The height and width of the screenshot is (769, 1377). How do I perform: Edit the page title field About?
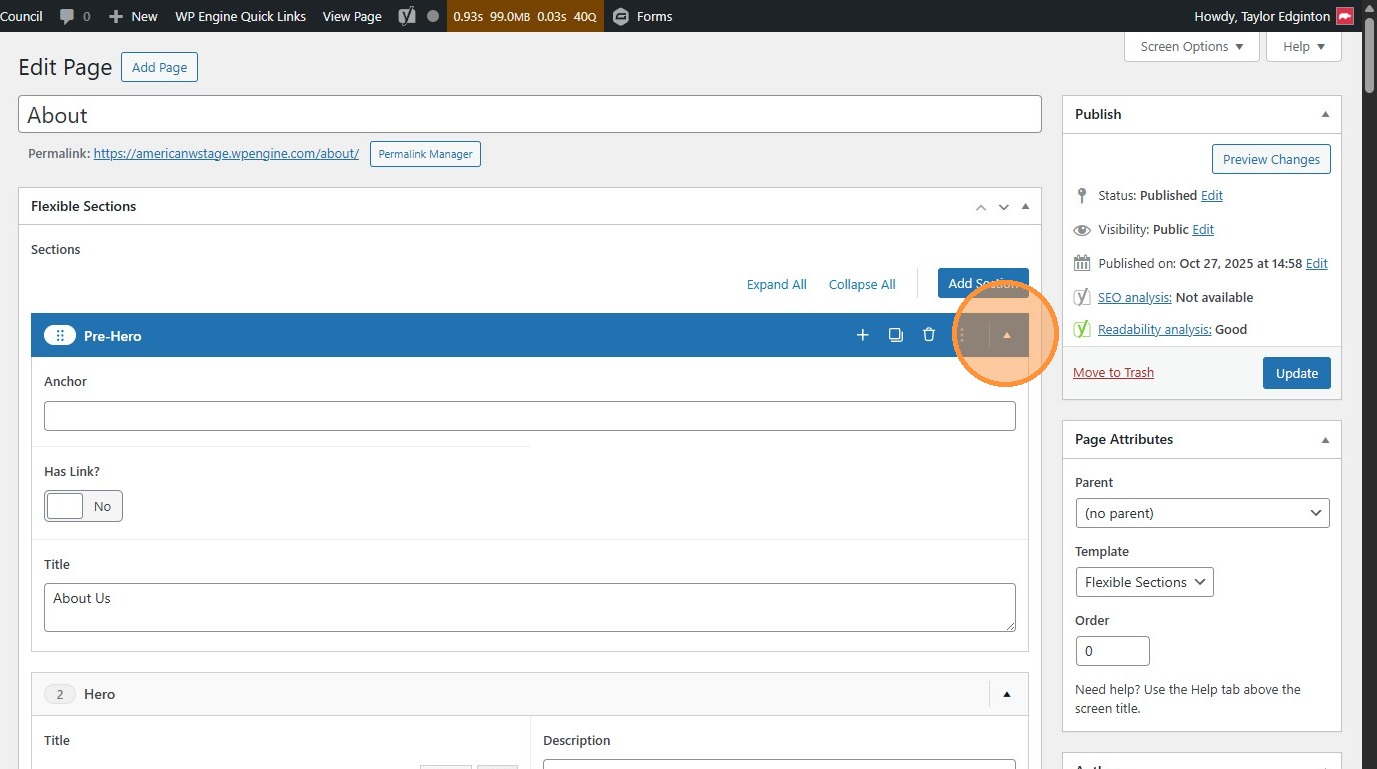coord(530,115)
